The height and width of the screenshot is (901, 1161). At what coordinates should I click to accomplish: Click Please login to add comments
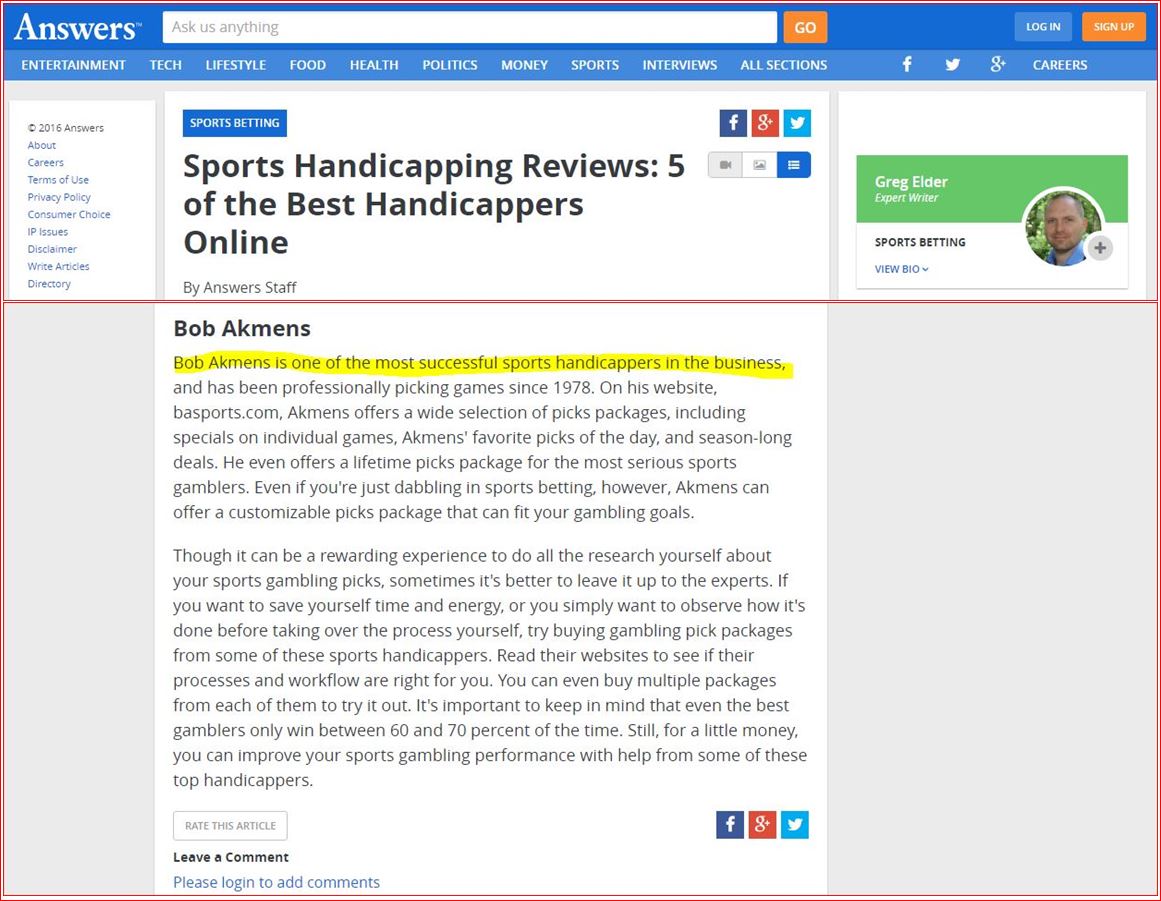(276, 882)
